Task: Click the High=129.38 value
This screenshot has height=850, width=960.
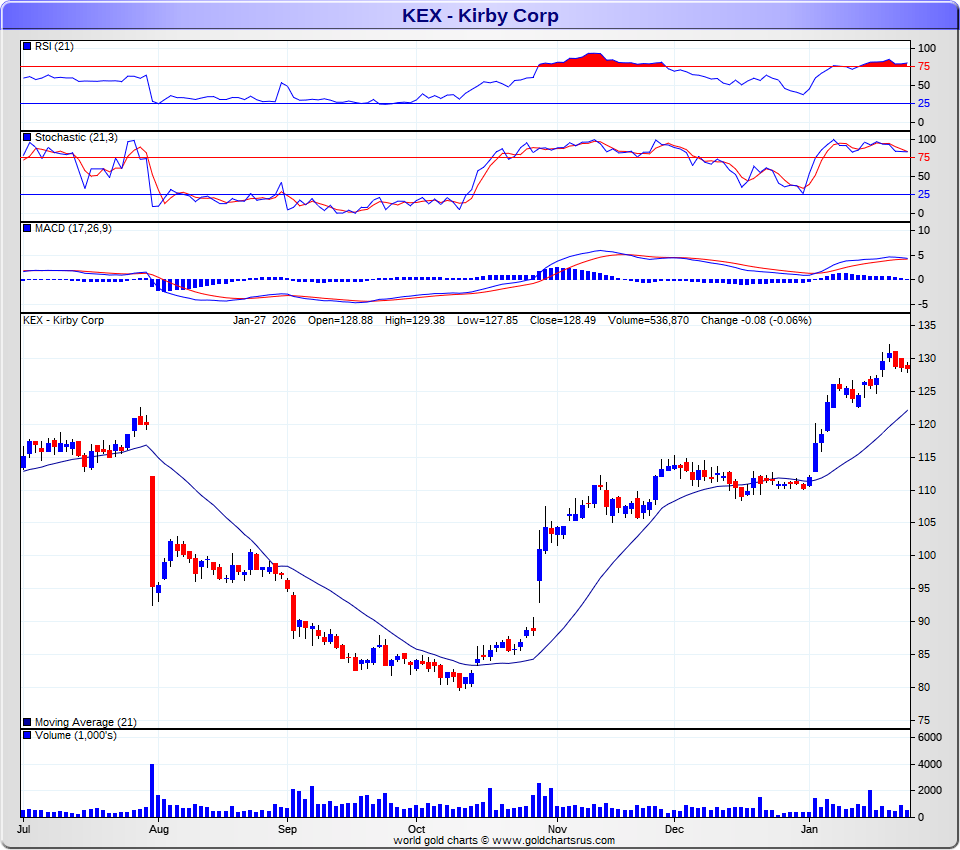Action: 415,320
